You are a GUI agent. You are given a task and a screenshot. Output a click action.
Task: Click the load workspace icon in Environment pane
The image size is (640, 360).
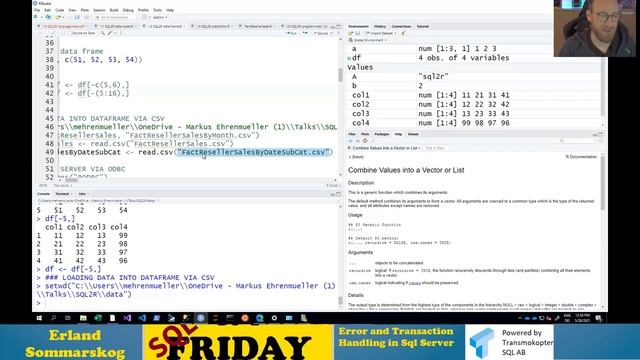tap(351, 33)
